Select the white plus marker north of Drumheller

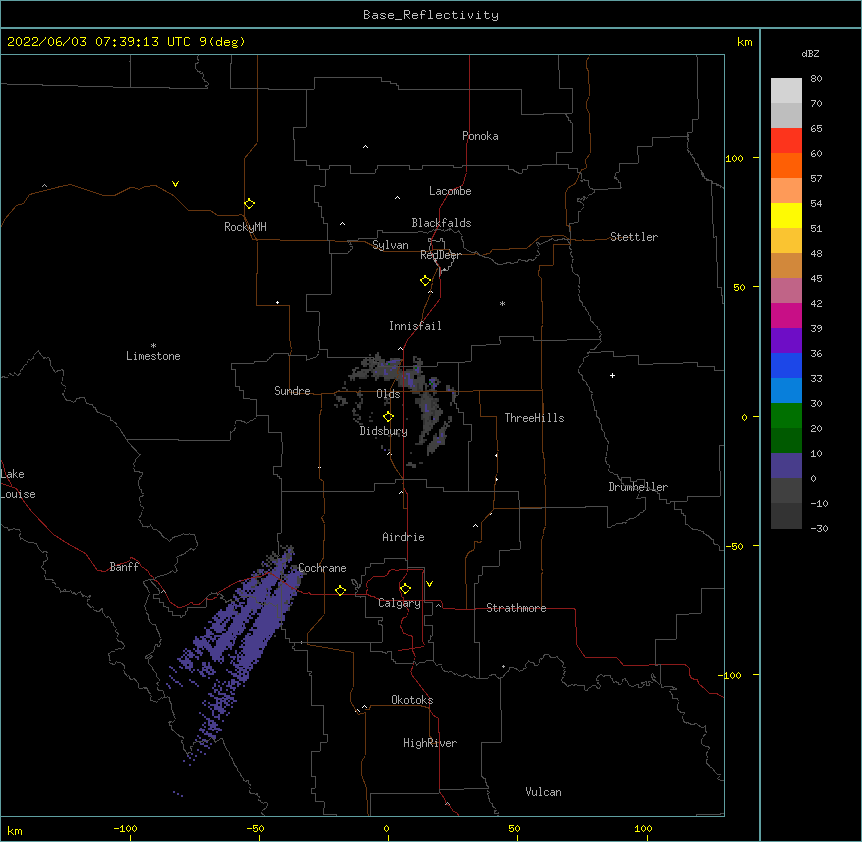612,375
